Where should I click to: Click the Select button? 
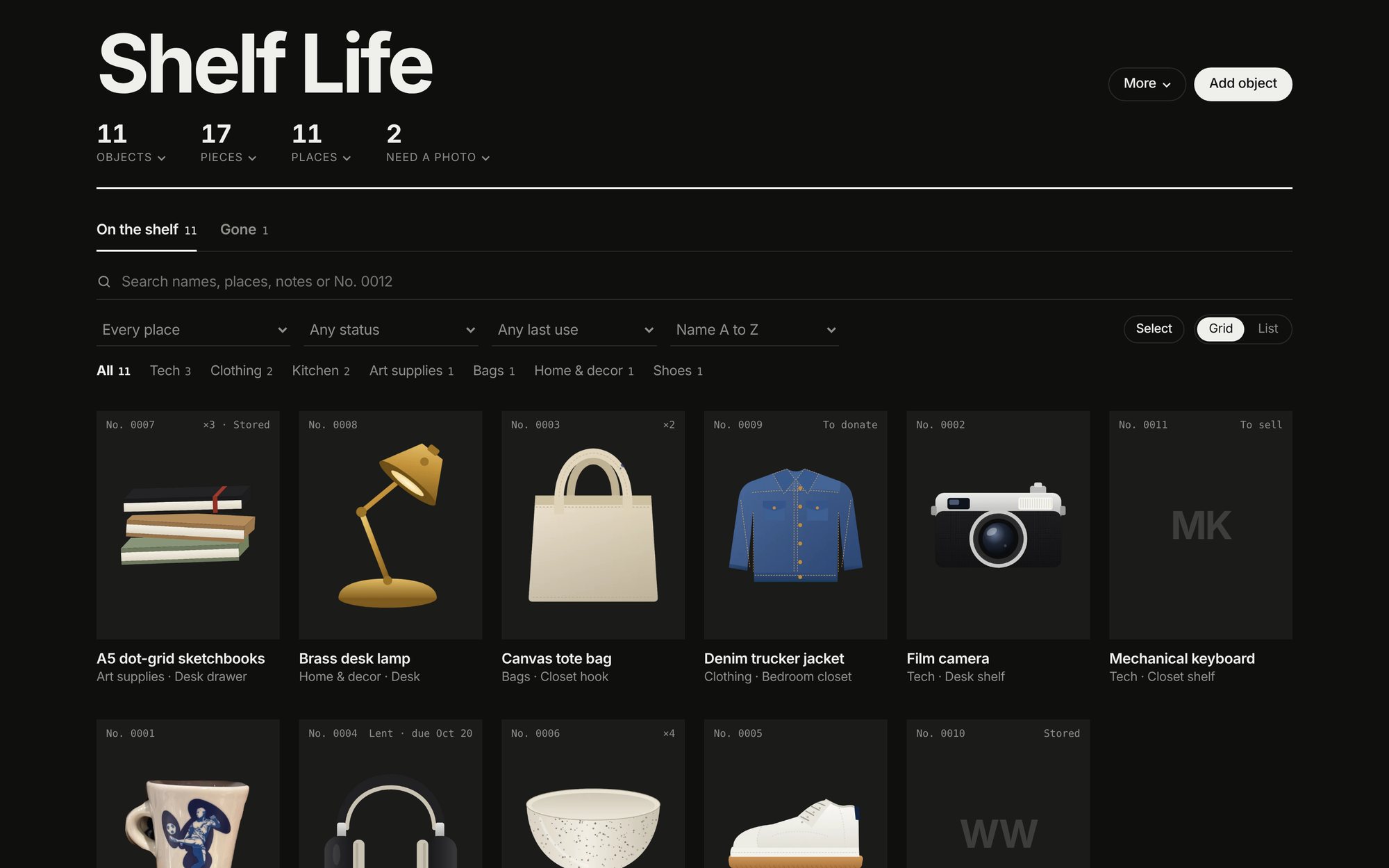pos(1154,329)
